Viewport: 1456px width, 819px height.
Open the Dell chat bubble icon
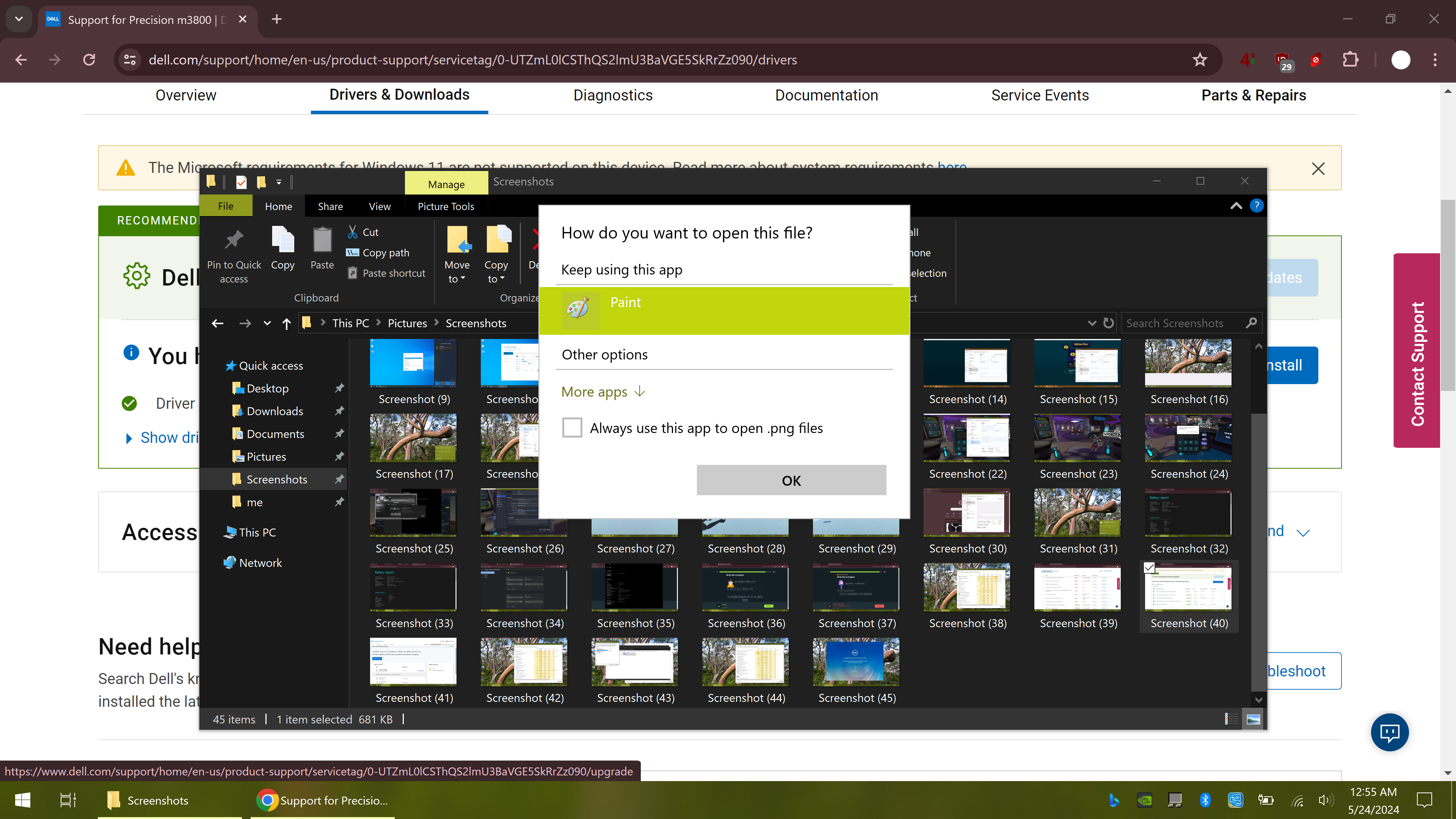pyautogui.click(x=1389, y=733)
